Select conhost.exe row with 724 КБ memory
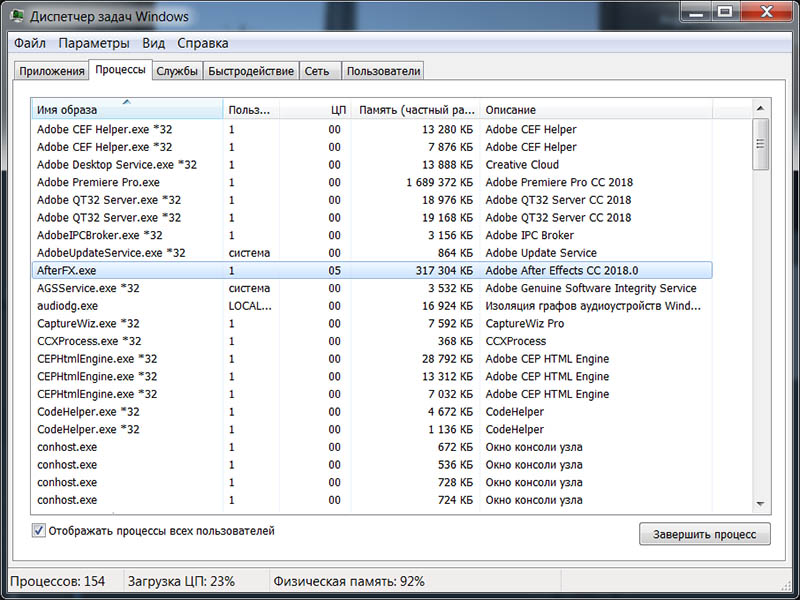The image size is (800, 600). 372,500
